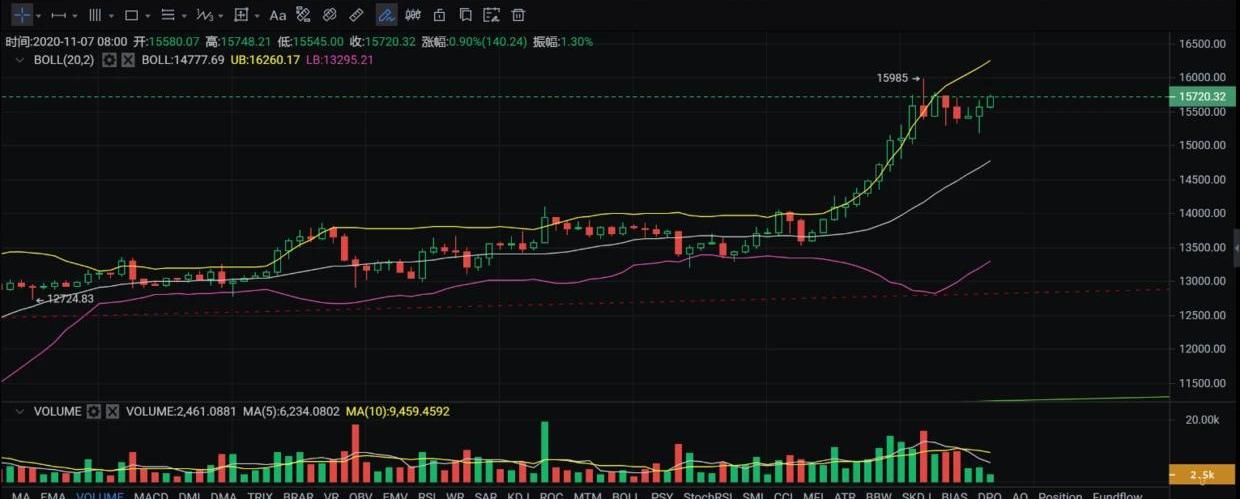Image resolution: width=1240 pixels, height=499 pixels.
Task: Click the Position indicator label
Action: pyautogui.click(x=1060, y=496)
